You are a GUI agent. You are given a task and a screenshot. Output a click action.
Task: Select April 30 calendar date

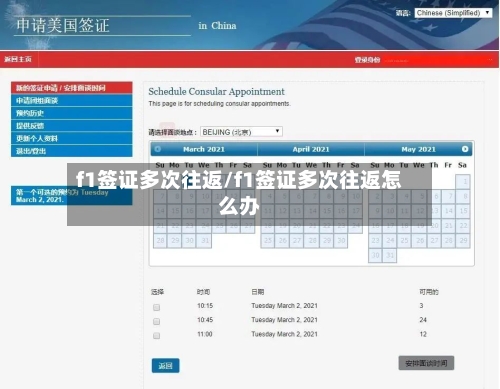(341, 241)
